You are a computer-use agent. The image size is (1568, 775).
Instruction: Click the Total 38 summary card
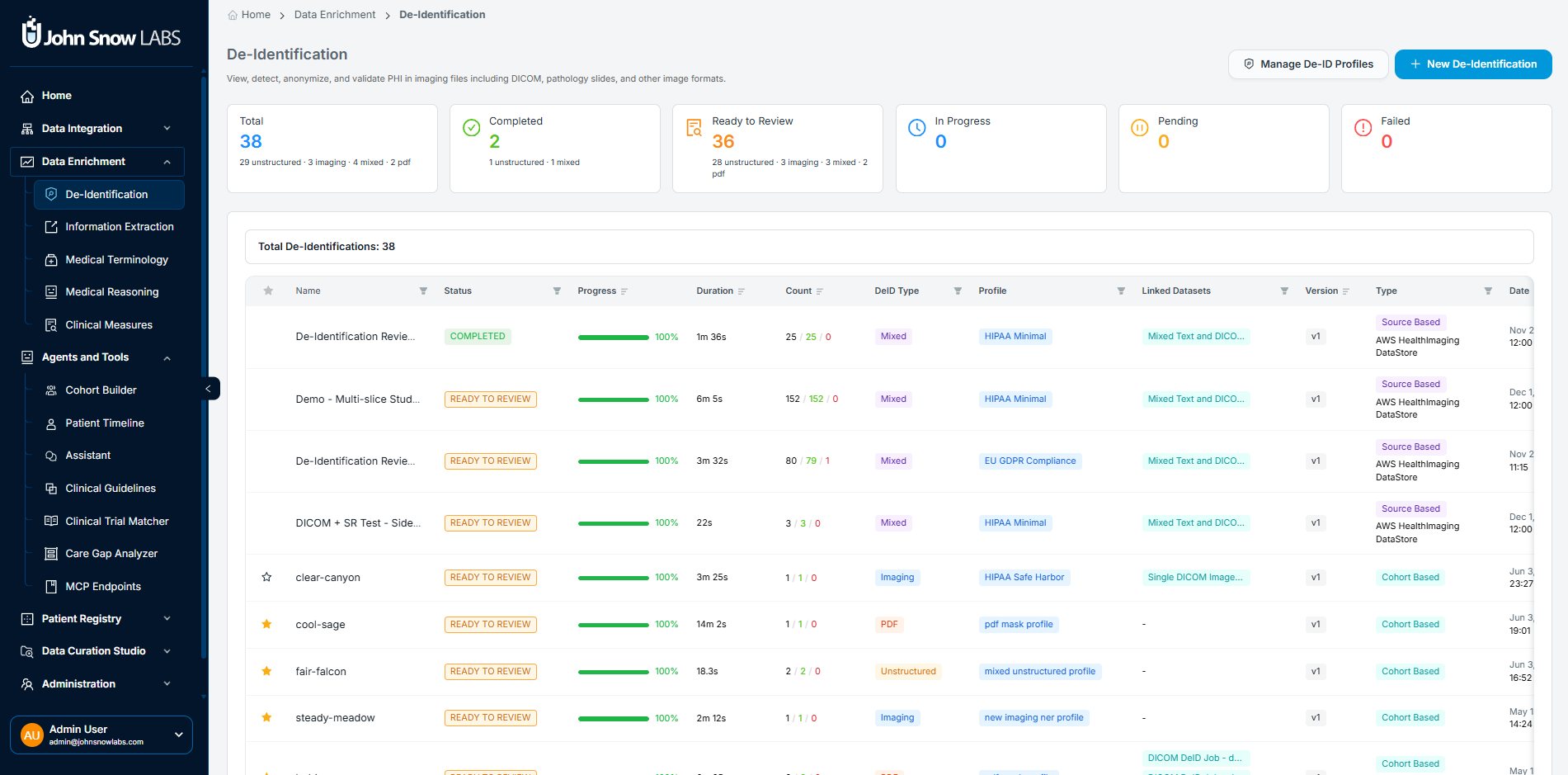(332, 149)
